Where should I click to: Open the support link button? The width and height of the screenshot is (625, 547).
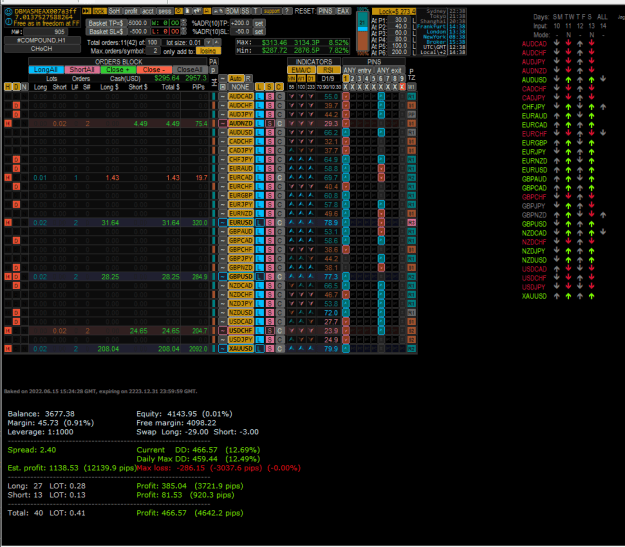coord(272,11)
